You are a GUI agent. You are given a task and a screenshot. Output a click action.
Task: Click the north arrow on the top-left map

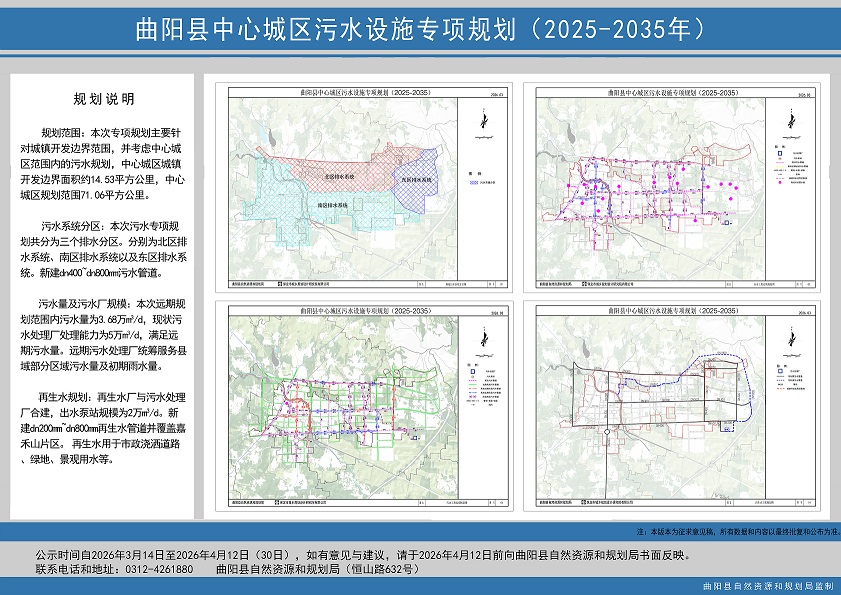pos(479,124)
